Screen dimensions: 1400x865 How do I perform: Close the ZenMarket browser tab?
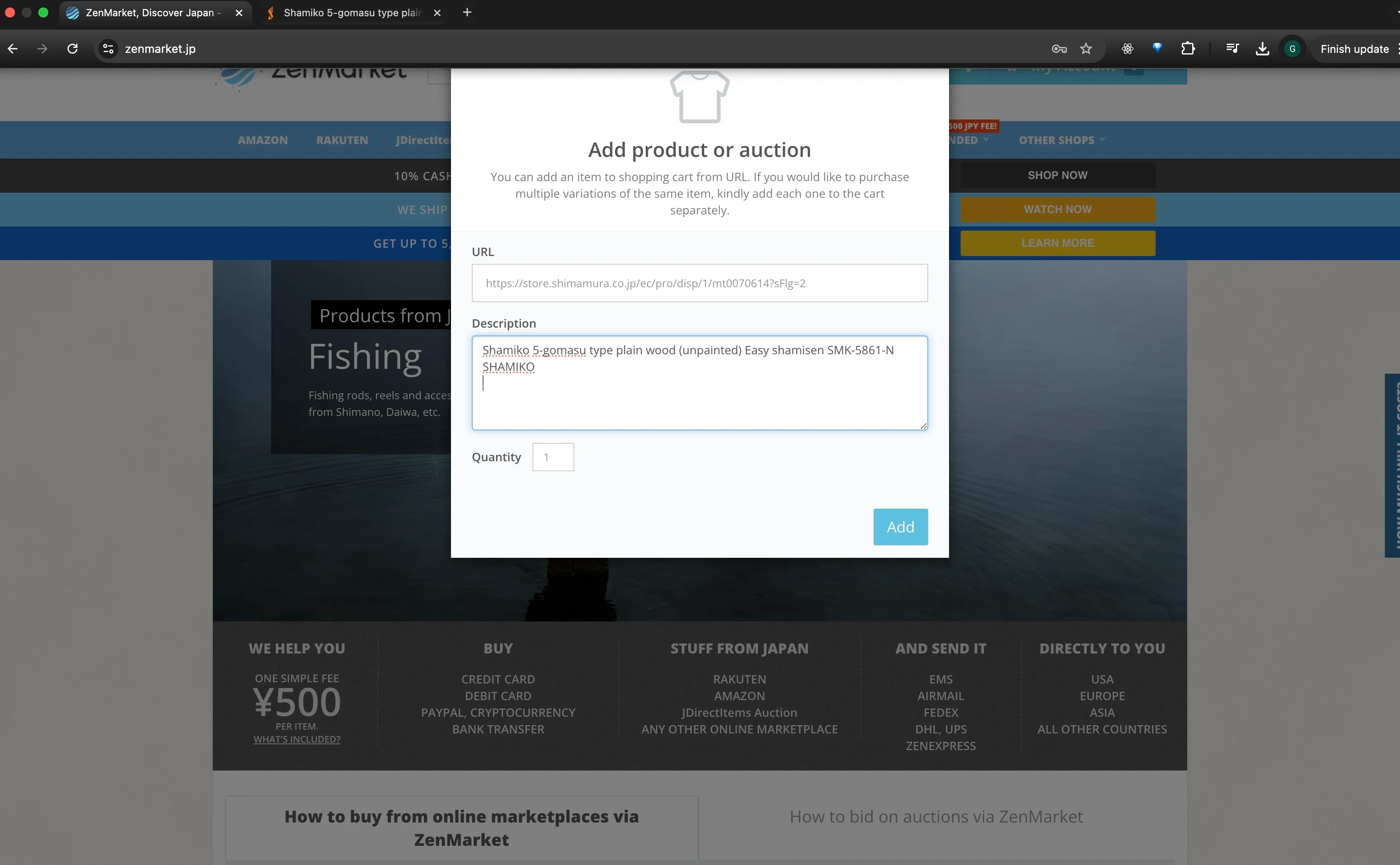click(239, 12)
